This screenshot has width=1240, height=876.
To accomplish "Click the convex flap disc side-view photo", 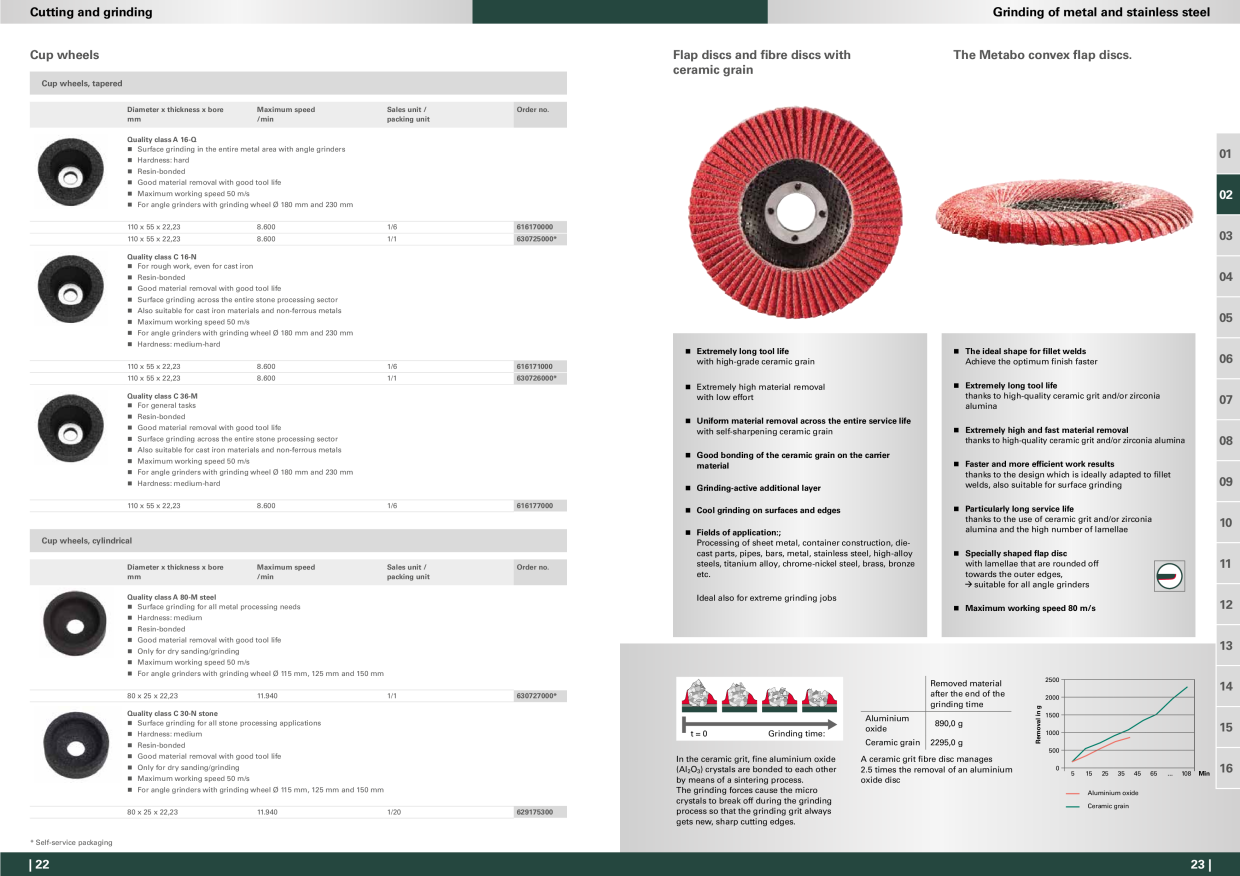I will tap(1064, 211).
